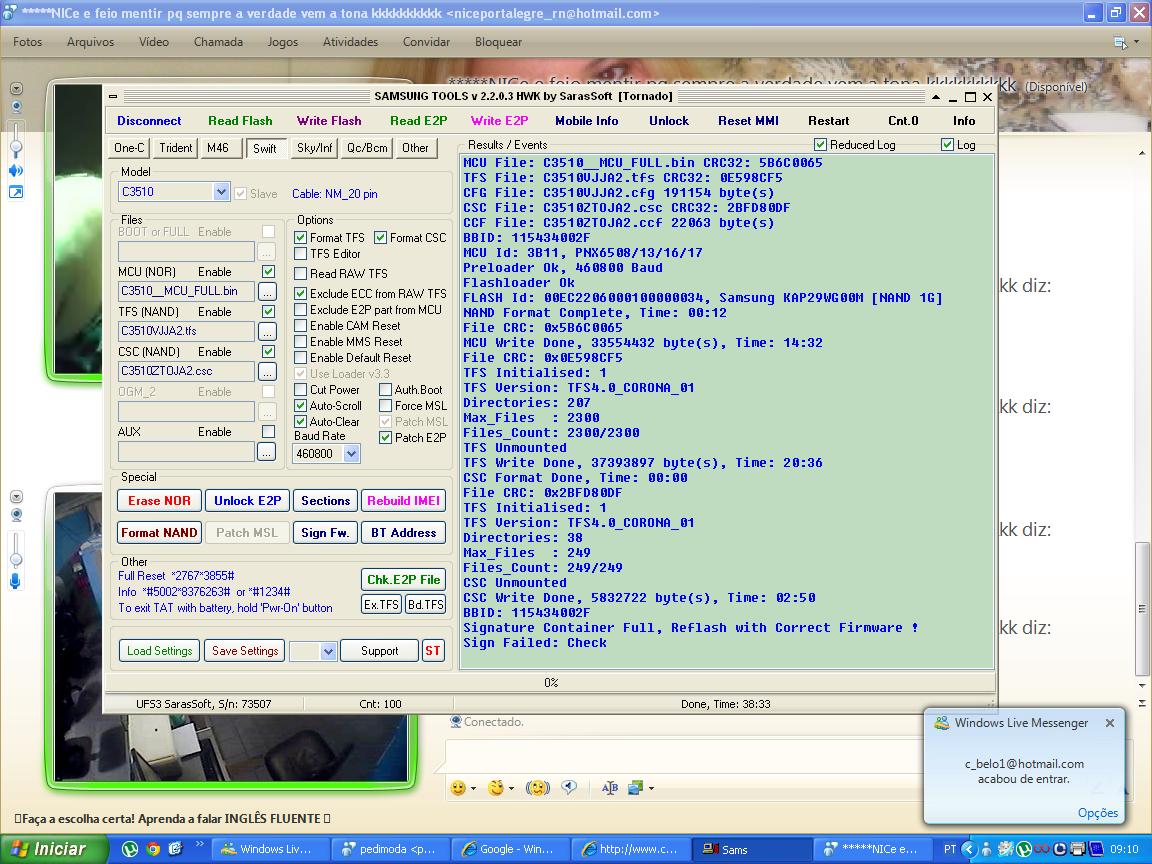This screenshot has width=1152, height=864.
Task: Click the Load Settings button
Action: pos(159,651)
